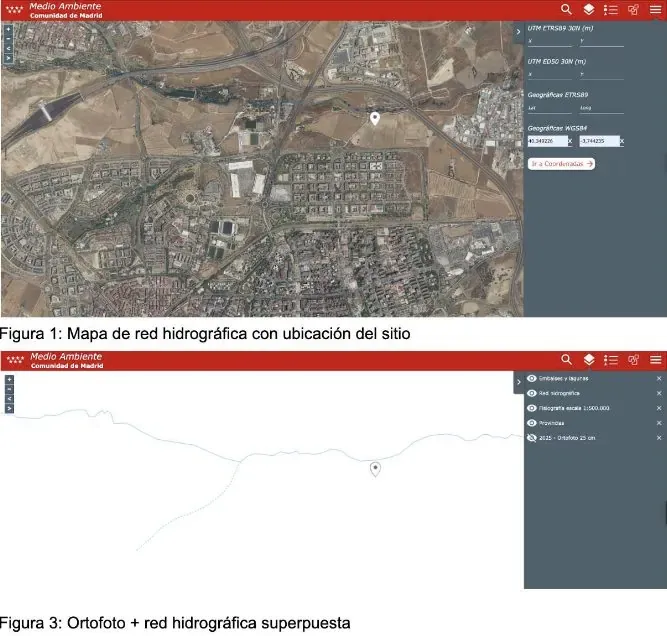Click UTM ETRS89 30N y field

tap(602, 41)
